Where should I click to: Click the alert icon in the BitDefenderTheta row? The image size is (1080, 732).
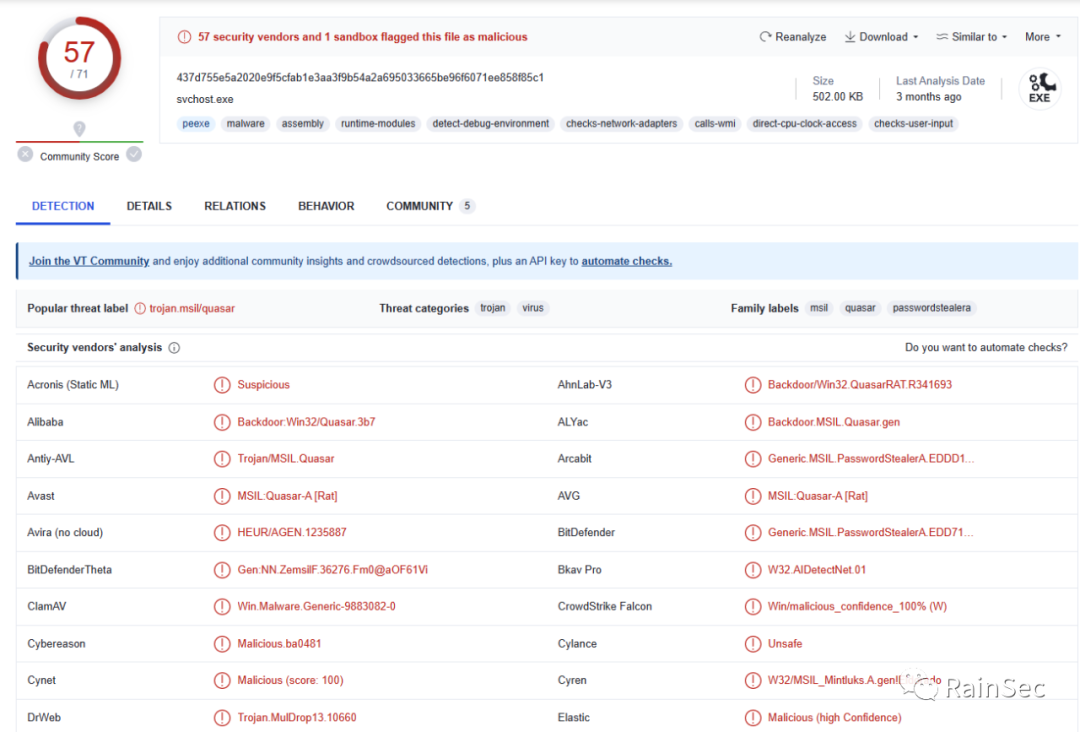tap(222, 569)
